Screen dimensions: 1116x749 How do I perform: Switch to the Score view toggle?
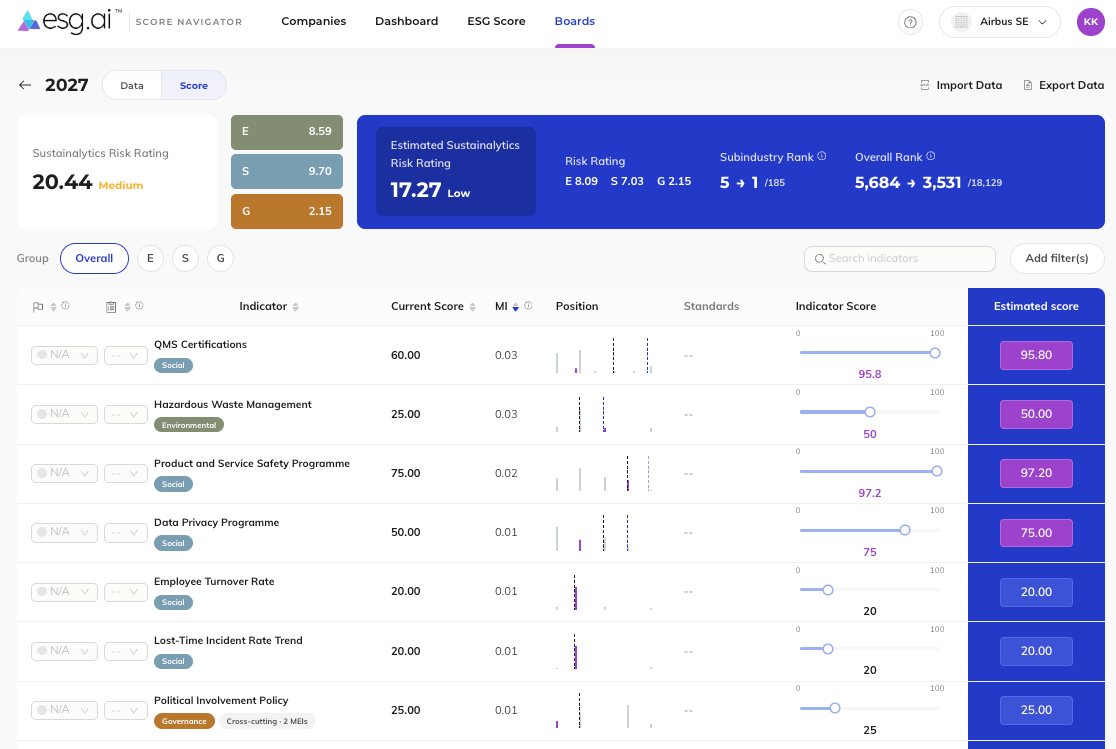(x=194, y=85)
